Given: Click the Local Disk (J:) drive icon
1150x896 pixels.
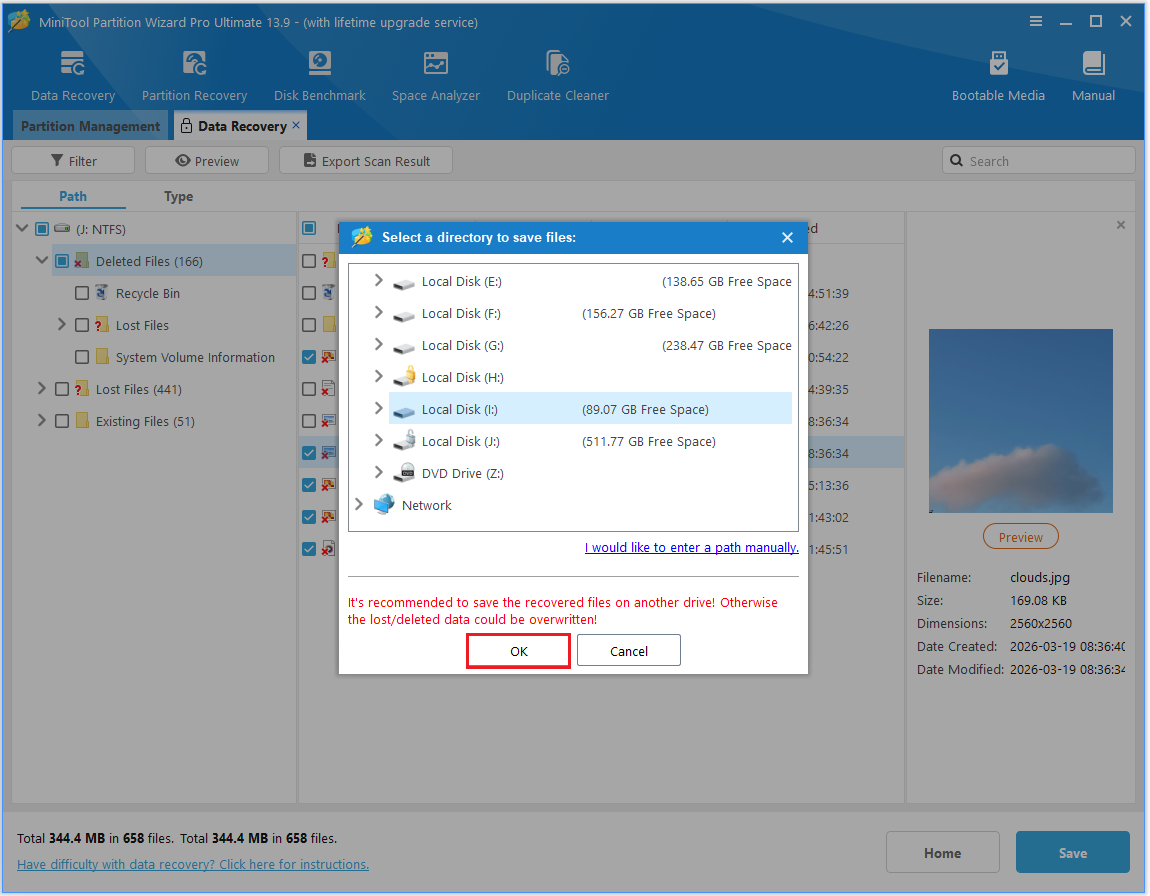Looking at the screenshot, I should pyautogui.click(x=405, y=441).
